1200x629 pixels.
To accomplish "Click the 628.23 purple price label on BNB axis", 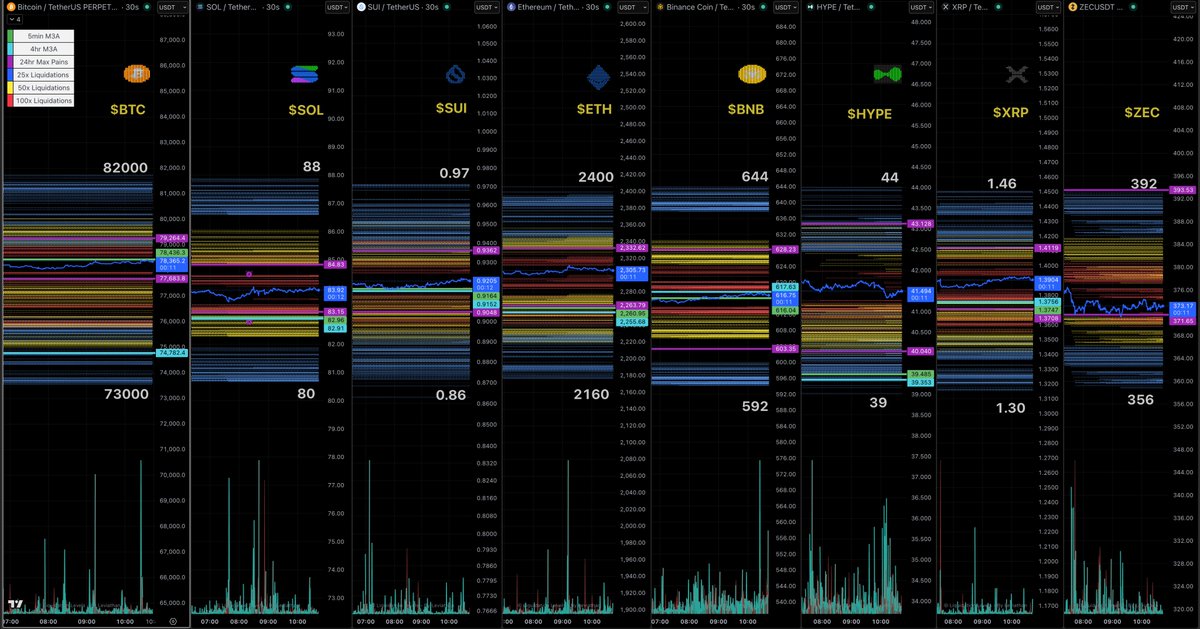I will coord(785,249).
